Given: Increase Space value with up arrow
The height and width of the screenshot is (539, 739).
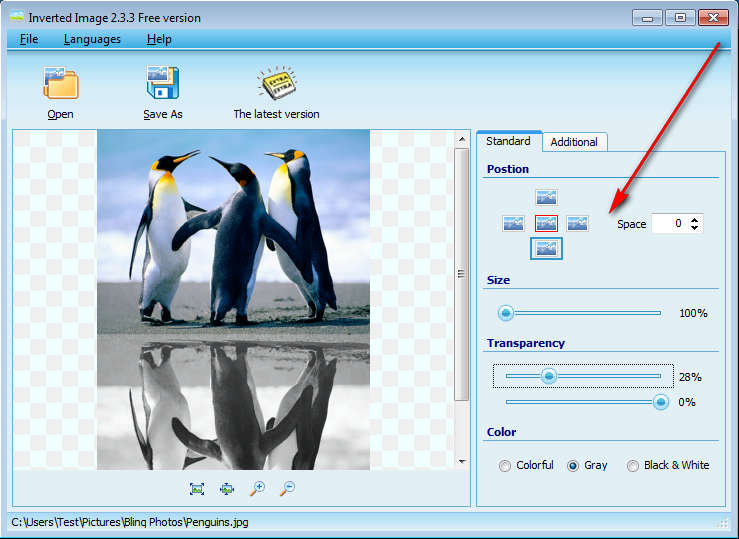Looking at the screenshot, I should (x=695, y=219).
